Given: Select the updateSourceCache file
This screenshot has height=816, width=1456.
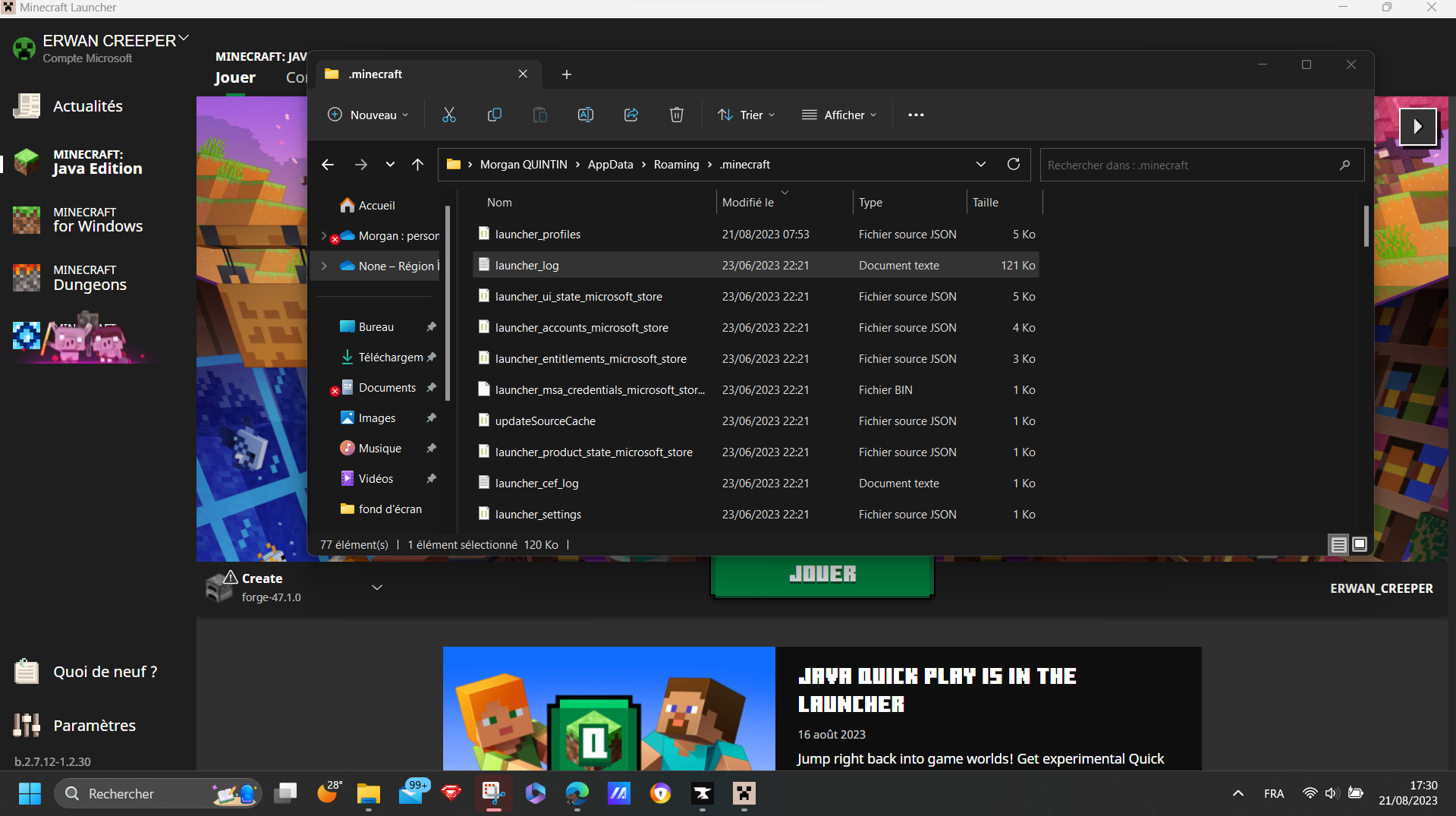Looking at the screenshot, I should 756,421.
